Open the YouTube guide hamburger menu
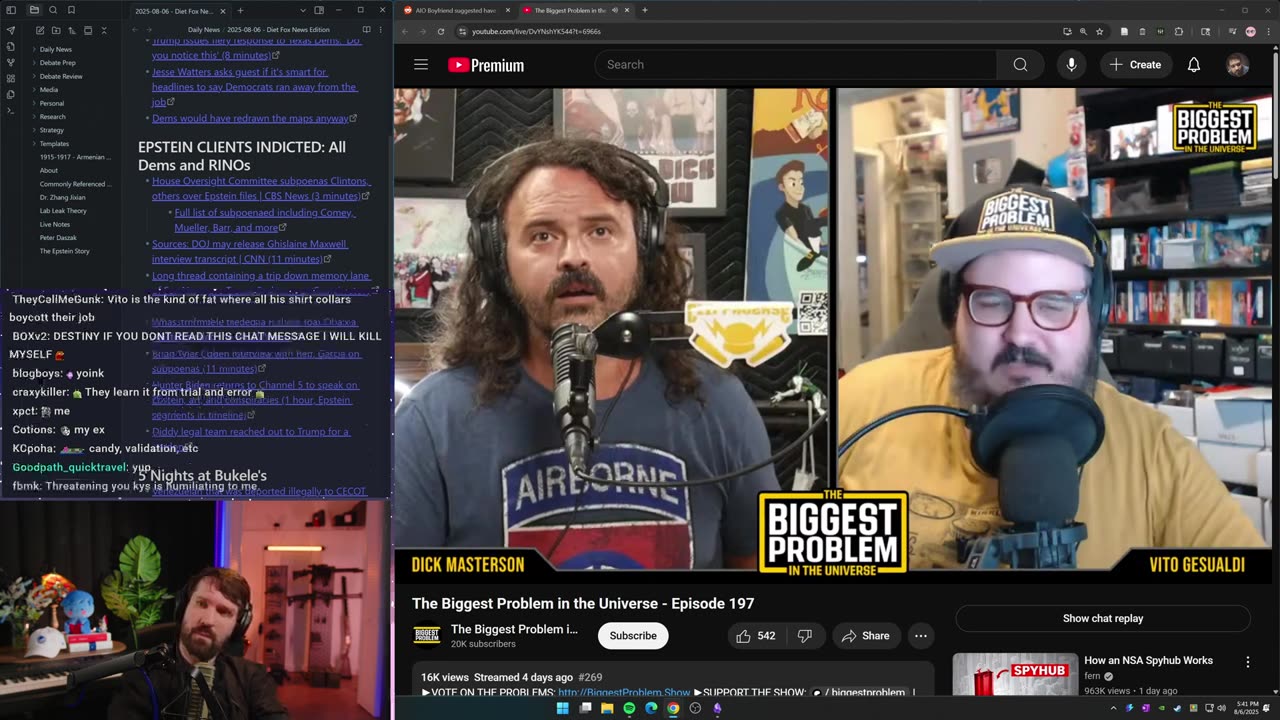Screen dimensions: 1280x720 (421, 65)
